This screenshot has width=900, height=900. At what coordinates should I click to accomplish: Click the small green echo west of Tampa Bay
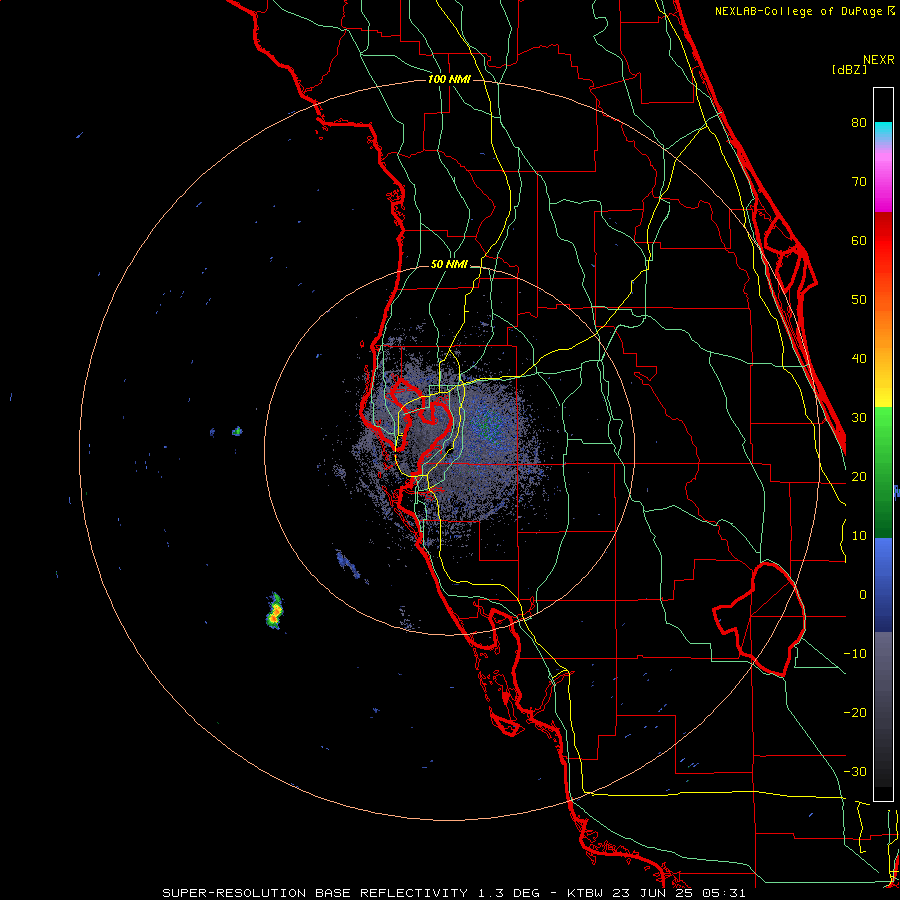237,431
